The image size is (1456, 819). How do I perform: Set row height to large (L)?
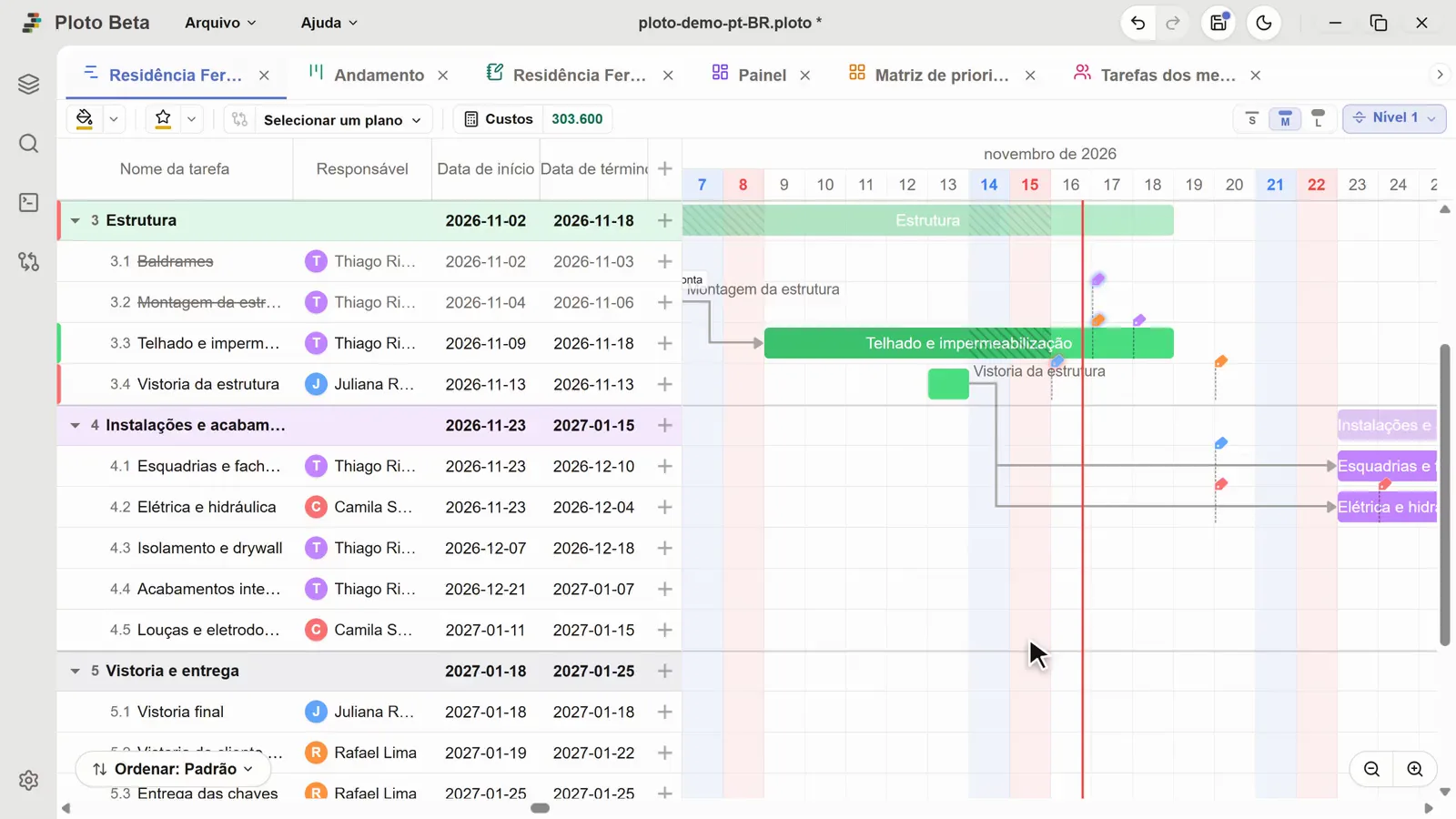[1318, 118]
